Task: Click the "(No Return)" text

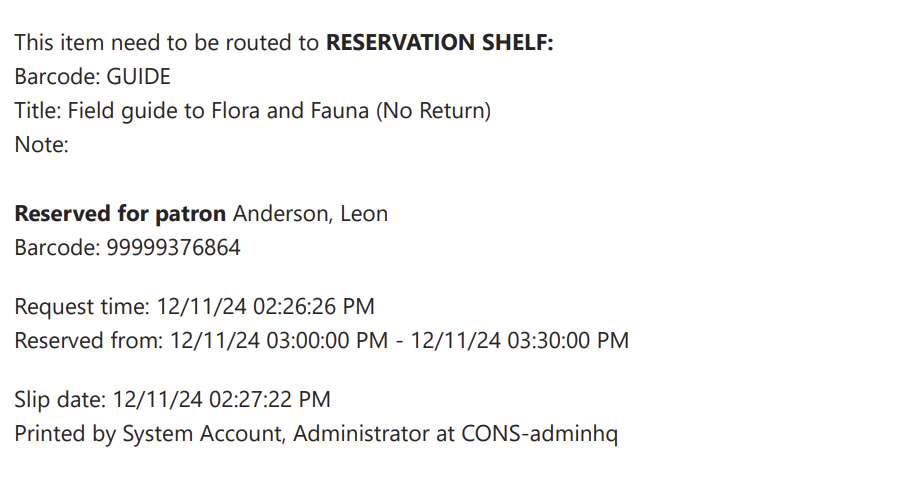Action: [x=433, y=111]
